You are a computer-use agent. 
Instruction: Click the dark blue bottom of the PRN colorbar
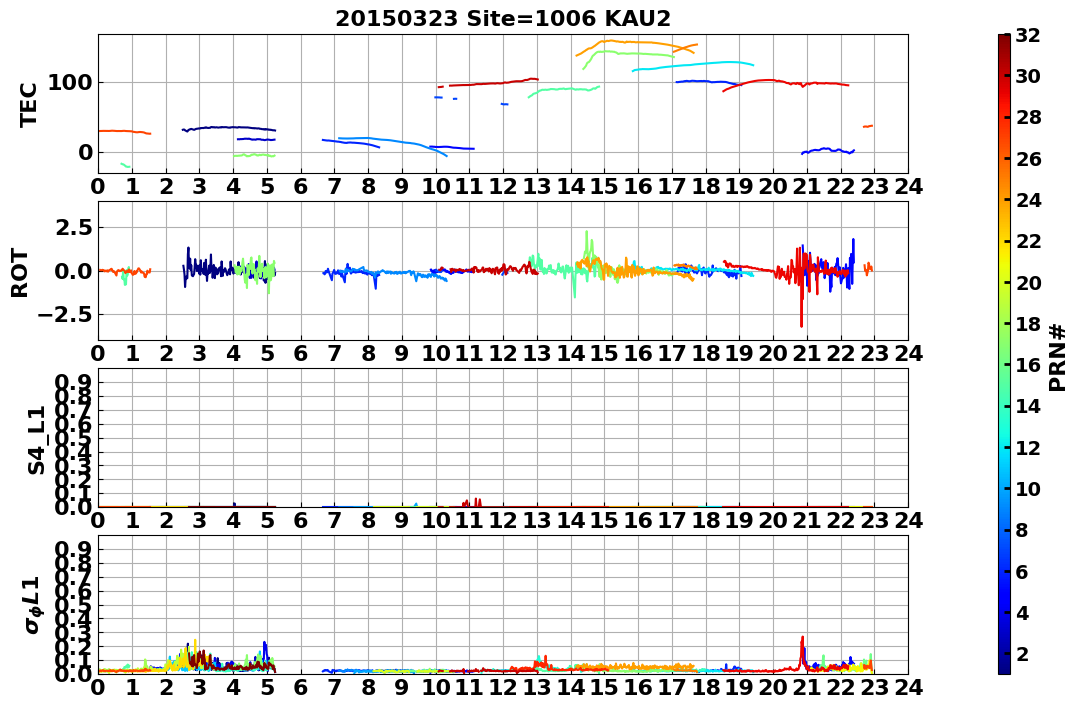[1004, 668]
